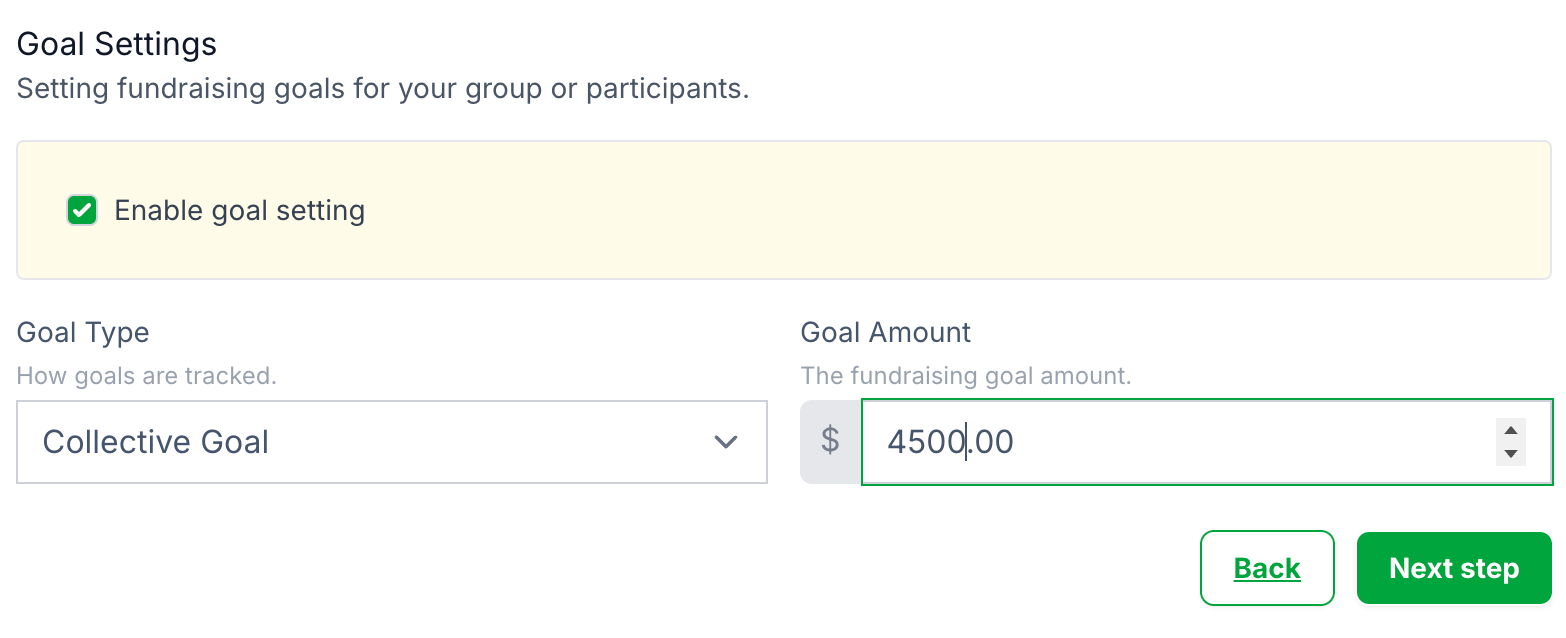Open the Goal Type dropdown
Screen dimensions: 1566x638
click(391, 442)
